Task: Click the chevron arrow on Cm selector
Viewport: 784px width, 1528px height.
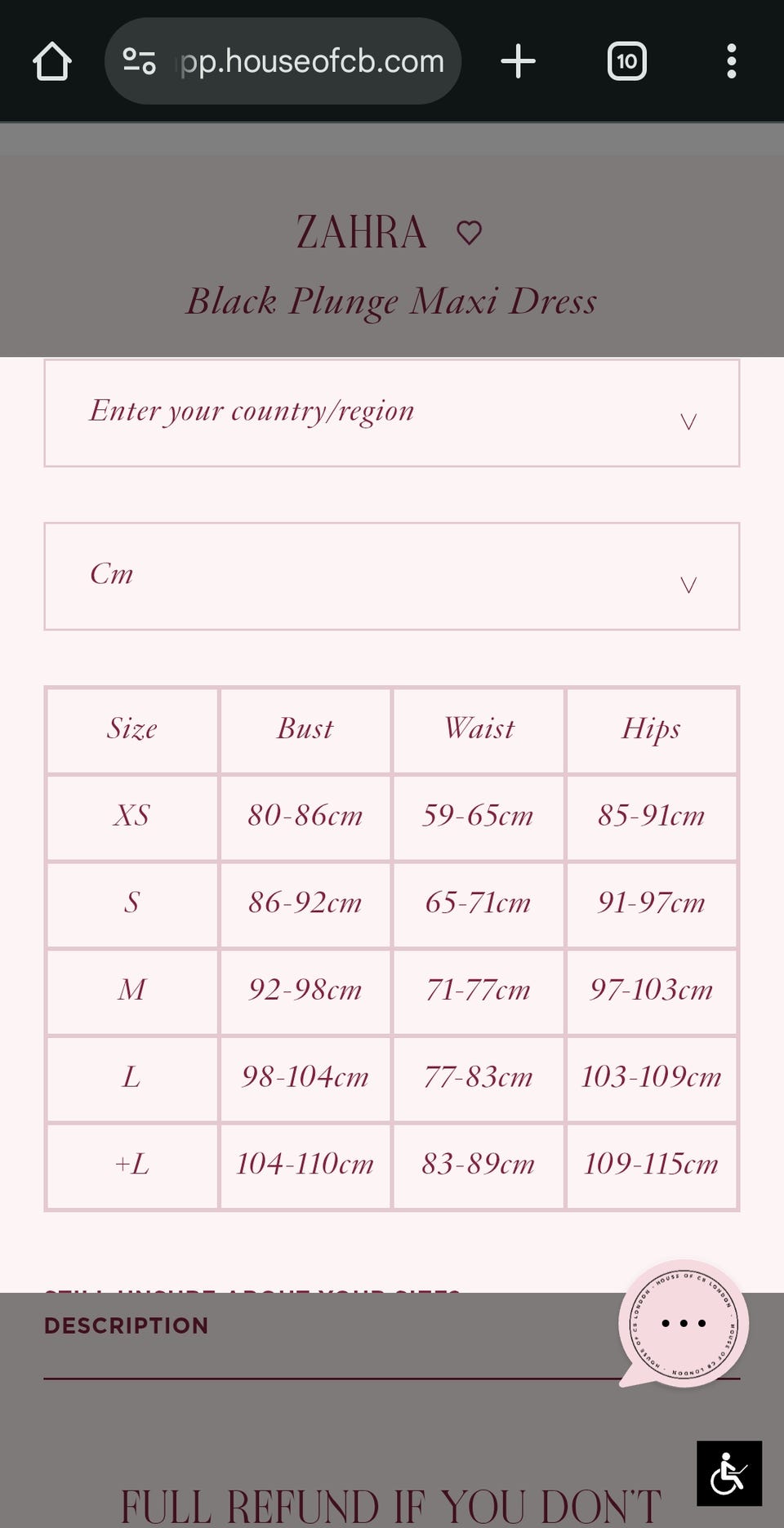Action: (x=688, y=585)
